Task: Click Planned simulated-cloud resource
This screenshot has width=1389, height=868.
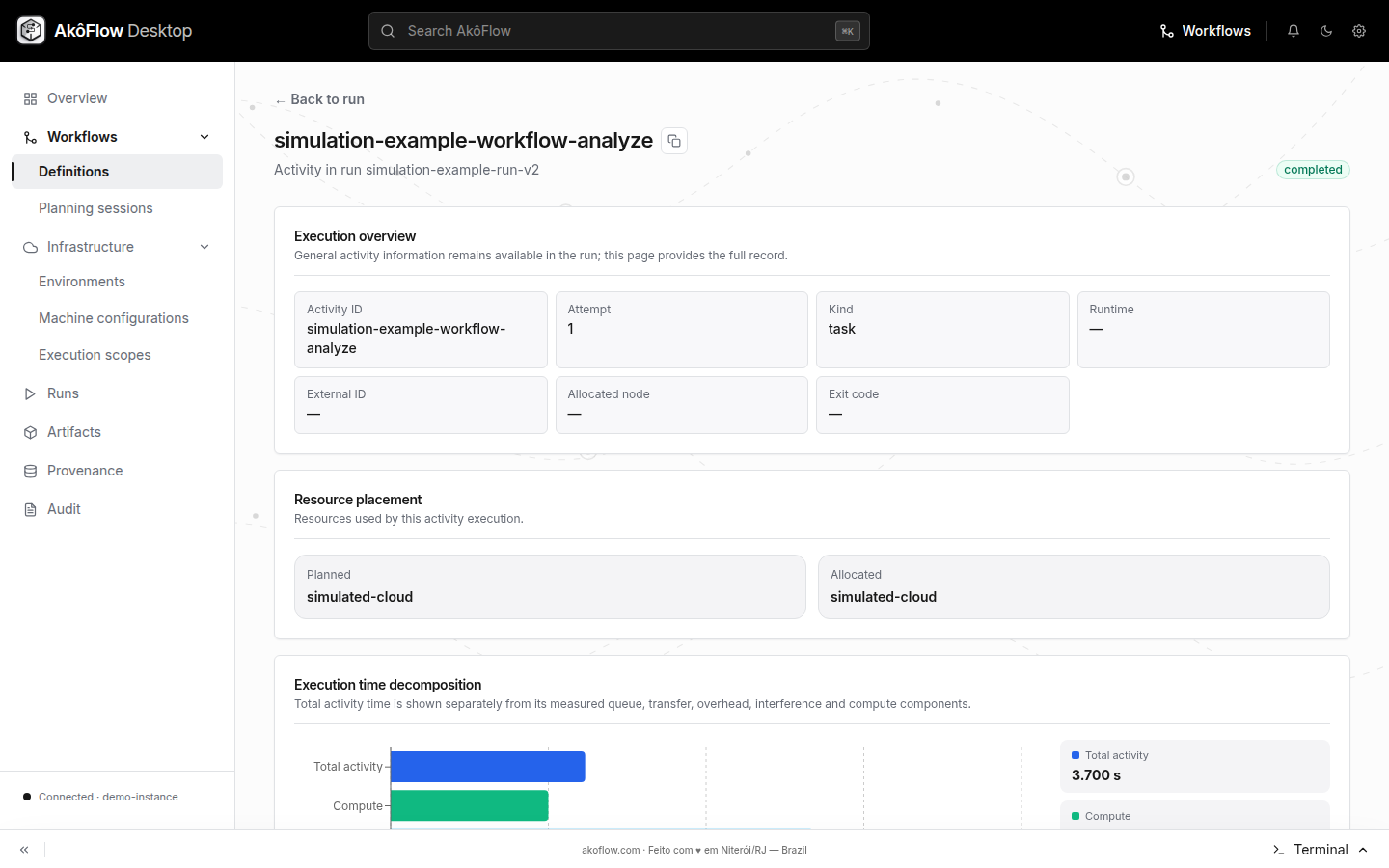Action: click(550, 586)
